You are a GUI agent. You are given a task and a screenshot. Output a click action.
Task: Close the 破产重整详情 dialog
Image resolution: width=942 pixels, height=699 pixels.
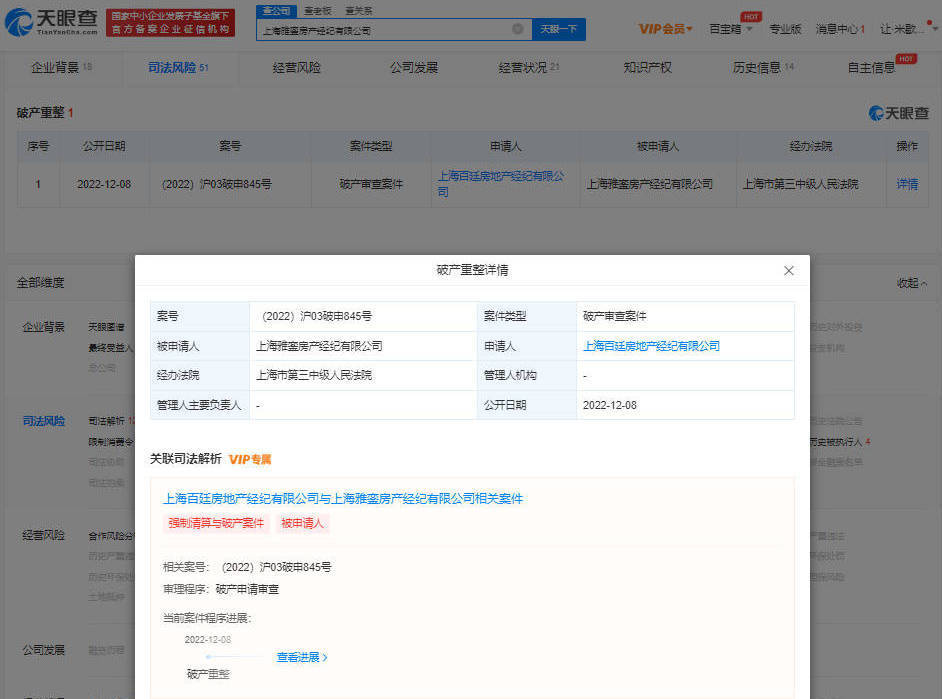click(x=789, y=271)
